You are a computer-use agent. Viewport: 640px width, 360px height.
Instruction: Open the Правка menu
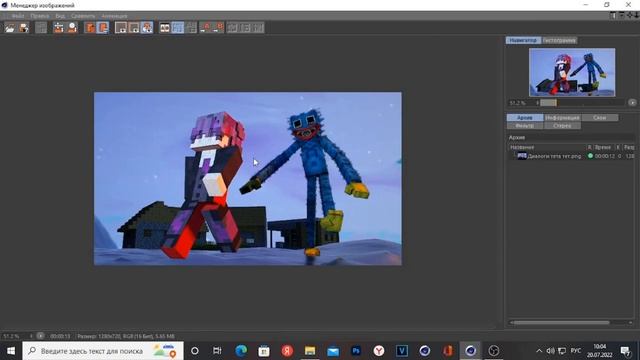40,16
